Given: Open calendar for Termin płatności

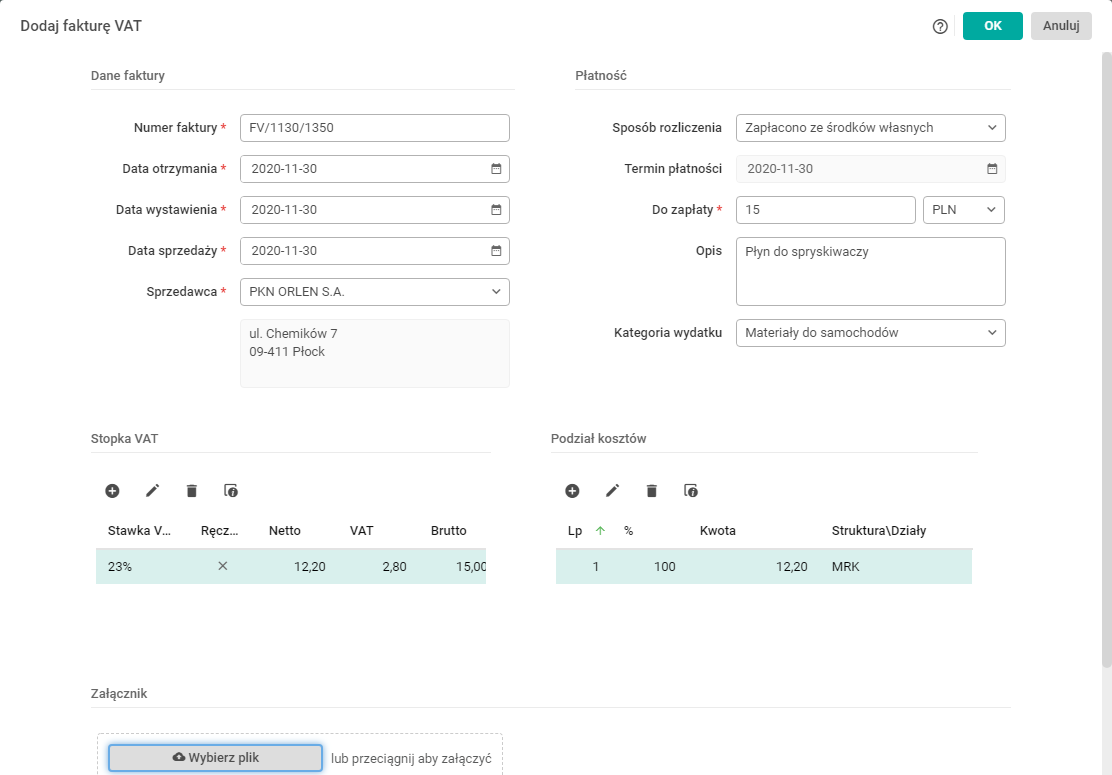Looking at the screenshot, I should click(991, 169).
